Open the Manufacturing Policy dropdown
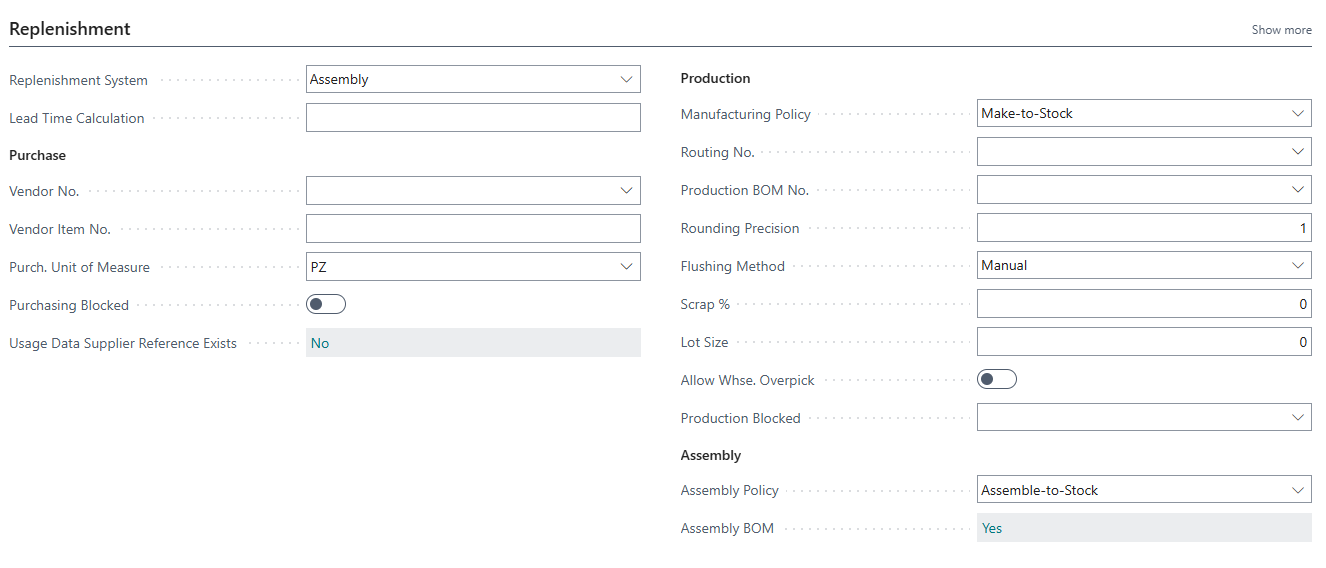The image size is (1326, 568). tap(1143, 114)
